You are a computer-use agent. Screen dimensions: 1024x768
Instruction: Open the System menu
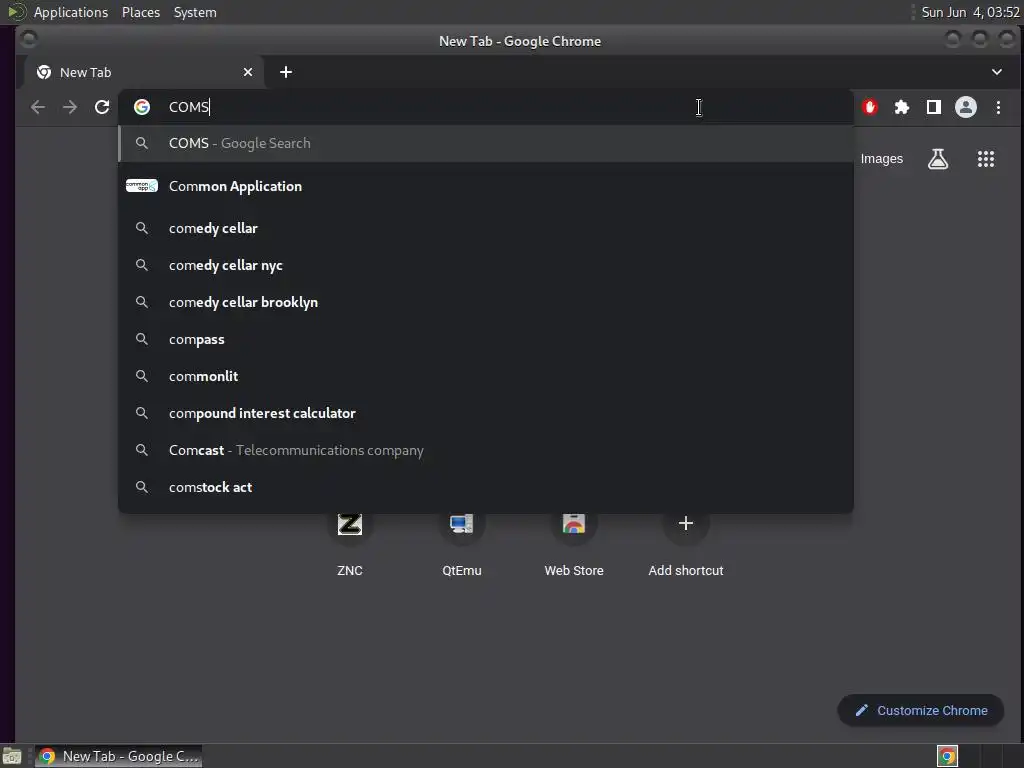pos(195,12)
